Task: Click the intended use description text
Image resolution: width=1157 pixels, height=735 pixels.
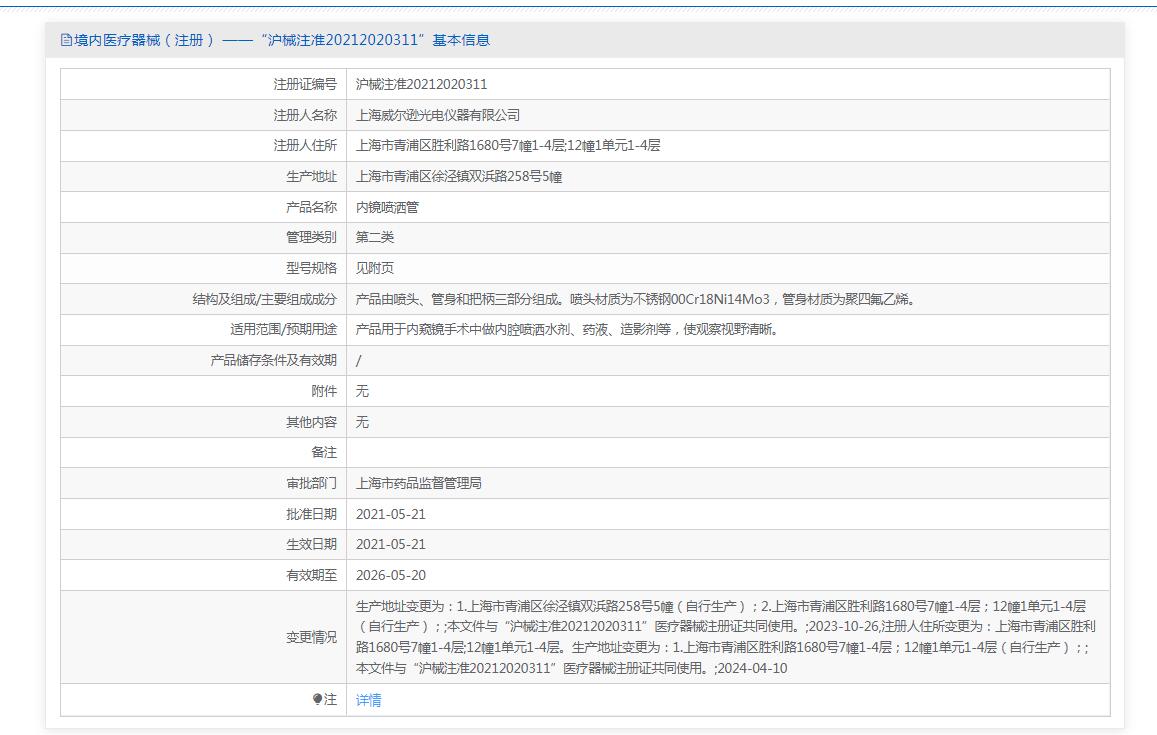Action: (566, 330)
